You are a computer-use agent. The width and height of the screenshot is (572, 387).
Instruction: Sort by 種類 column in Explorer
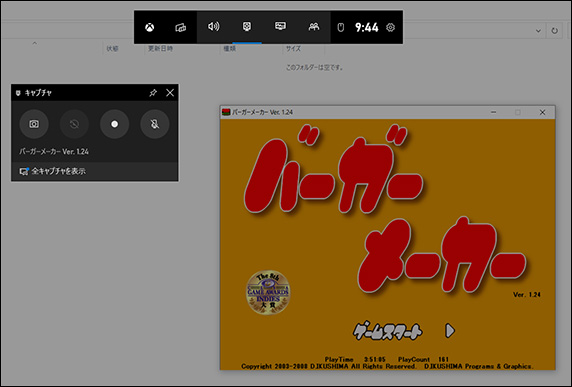tap(229, 49)
